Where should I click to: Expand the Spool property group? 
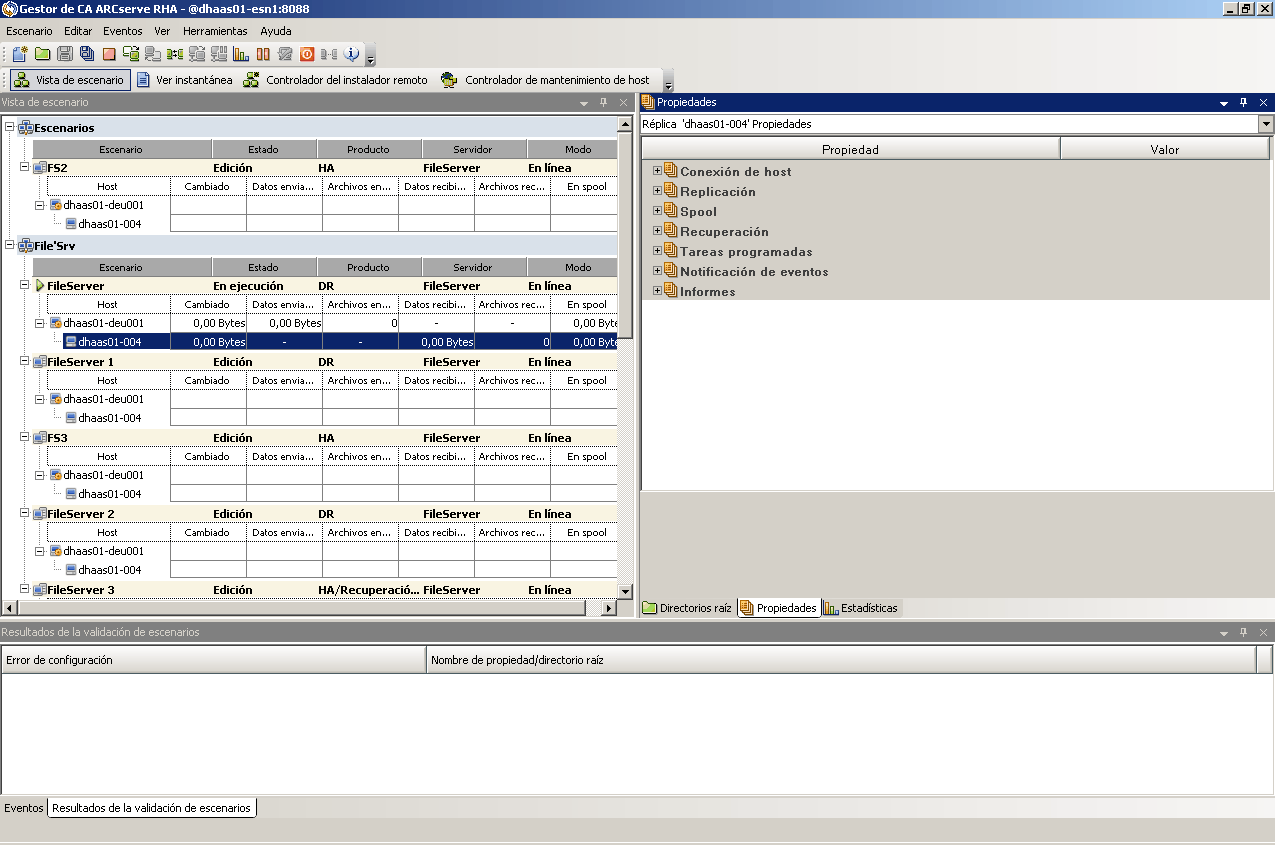(x=657, y=211)
